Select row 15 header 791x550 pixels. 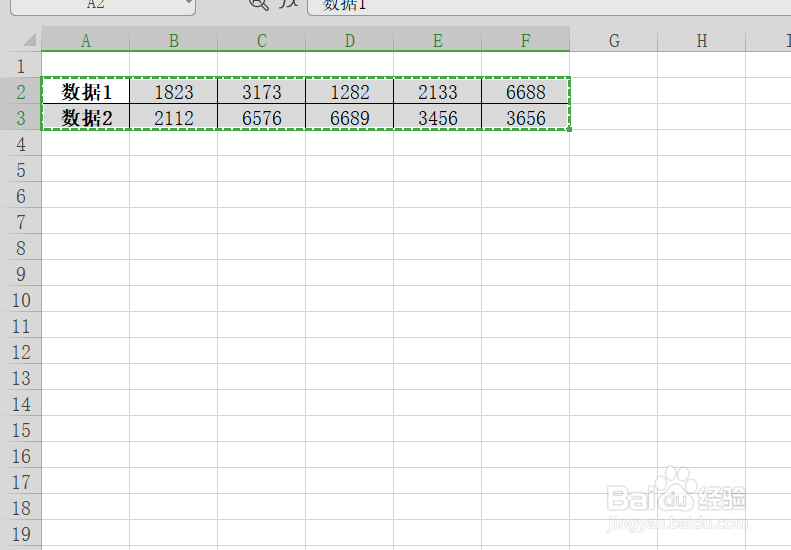tap(21, 430)
